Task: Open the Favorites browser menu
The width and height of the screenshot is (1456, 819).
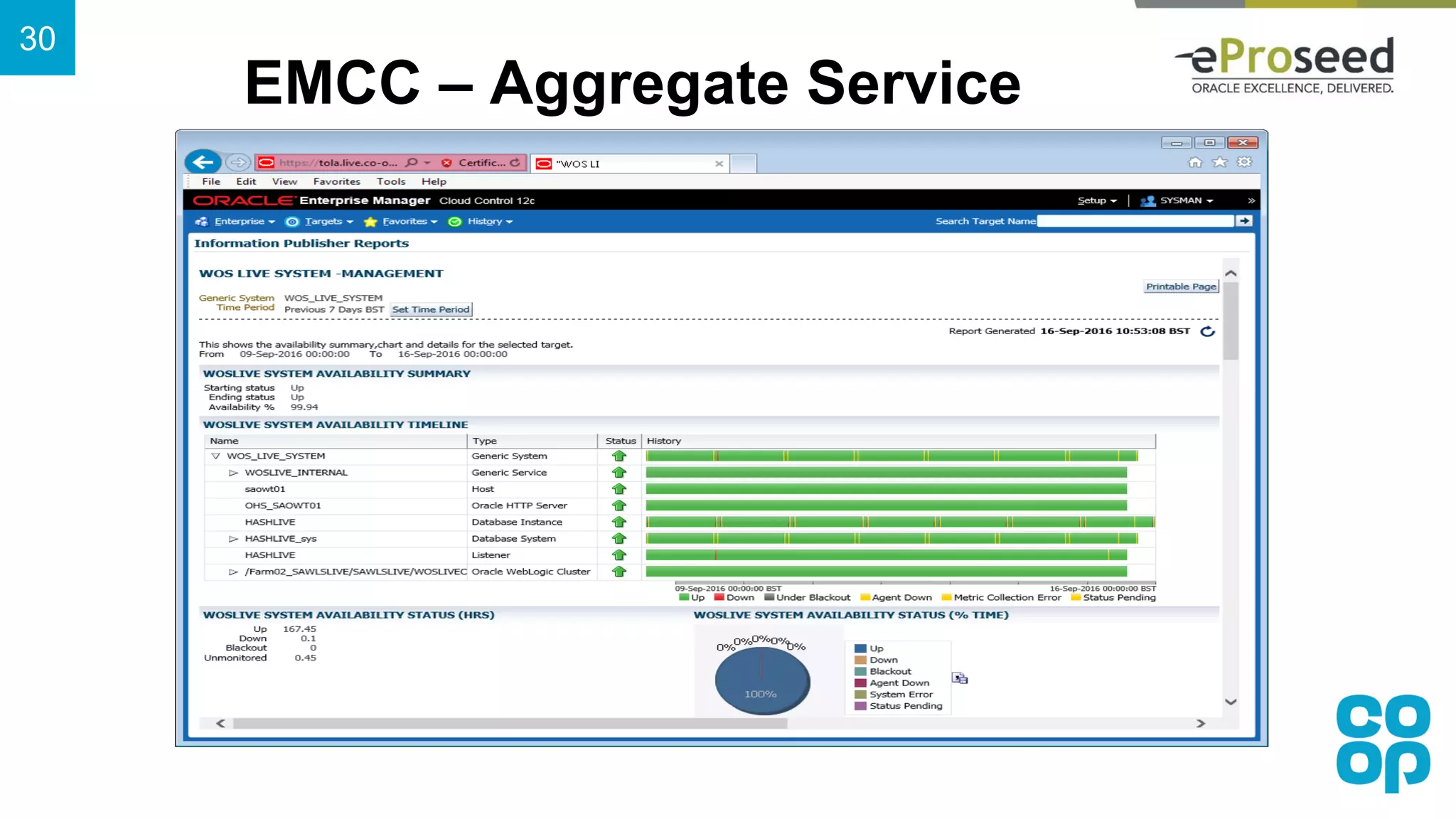Action: 336,181
